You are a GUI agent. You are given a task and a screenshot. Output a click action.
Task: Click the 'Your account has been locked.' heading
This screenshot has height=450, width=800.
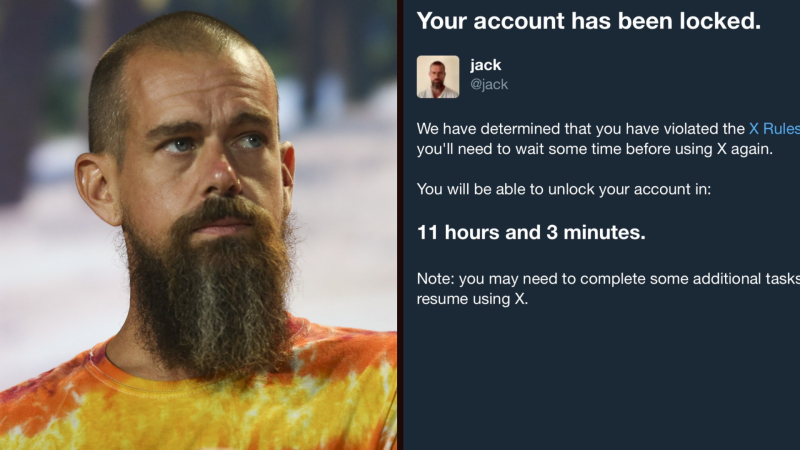[x=589, y=21]
